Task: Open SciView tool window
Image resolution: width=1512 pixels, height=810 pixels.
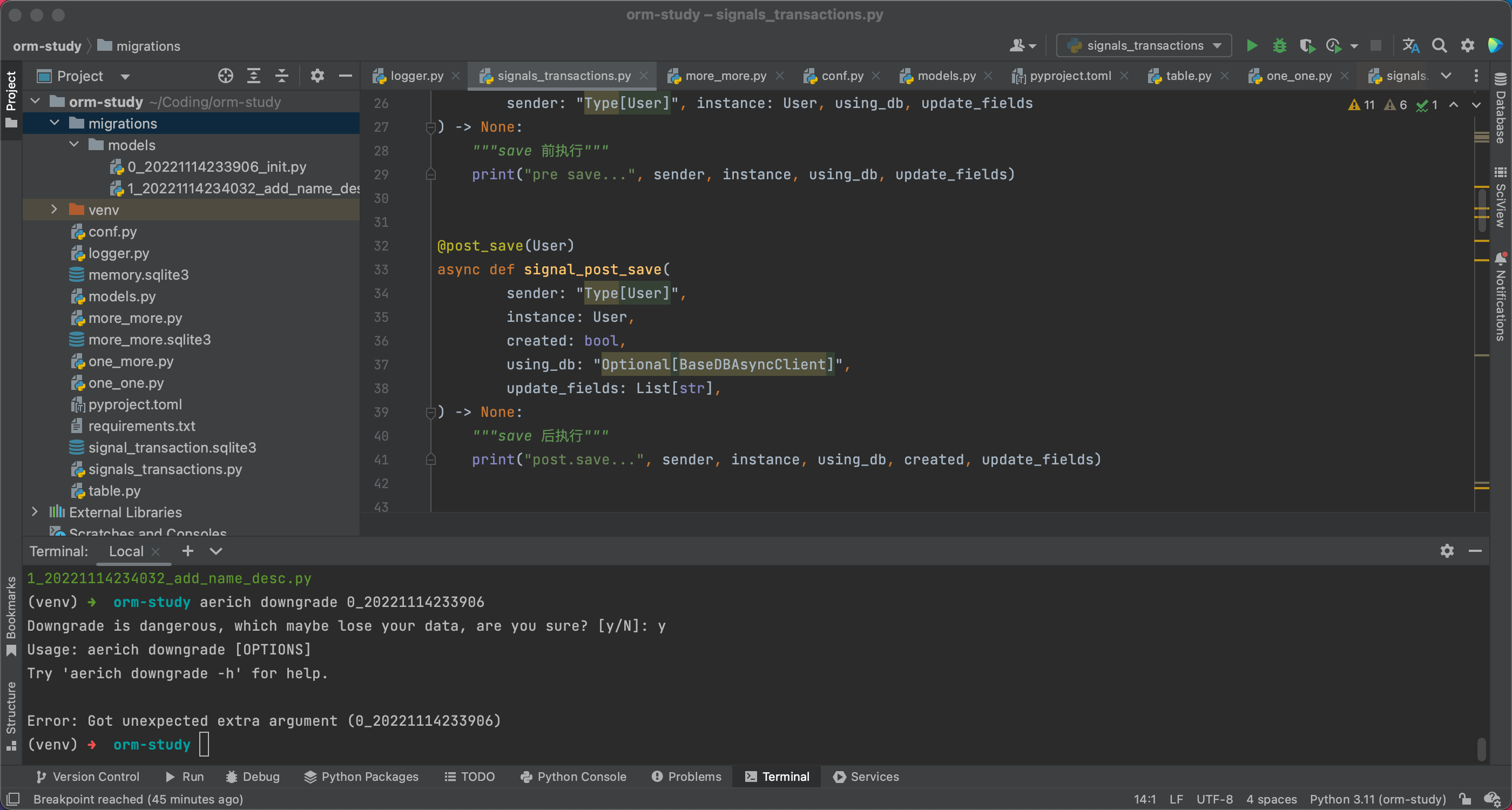Action: click(x=1501, y=197)
